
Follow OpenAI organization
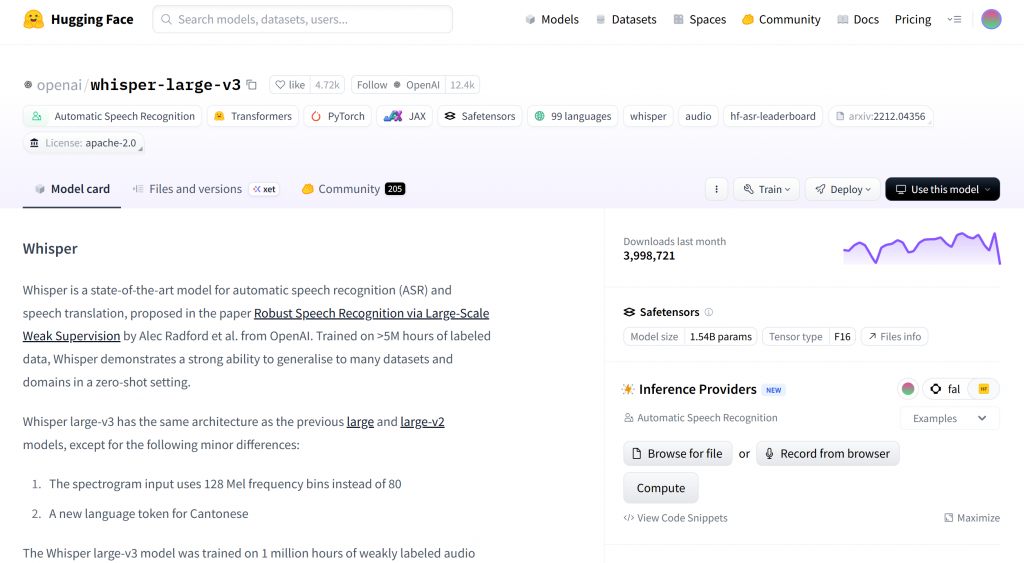(x=398, y=85)
